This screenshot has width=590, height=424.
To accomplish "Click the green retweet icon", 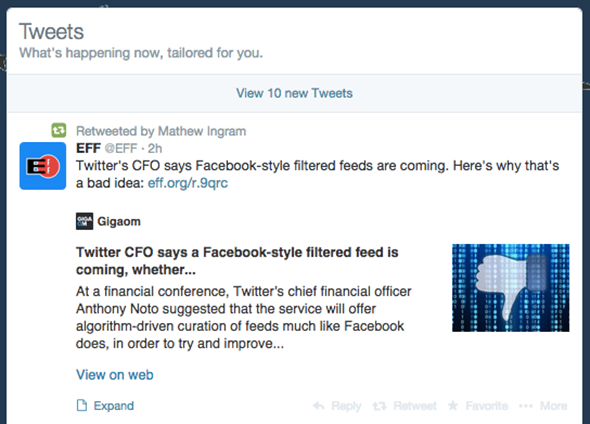I will point(59,131).
